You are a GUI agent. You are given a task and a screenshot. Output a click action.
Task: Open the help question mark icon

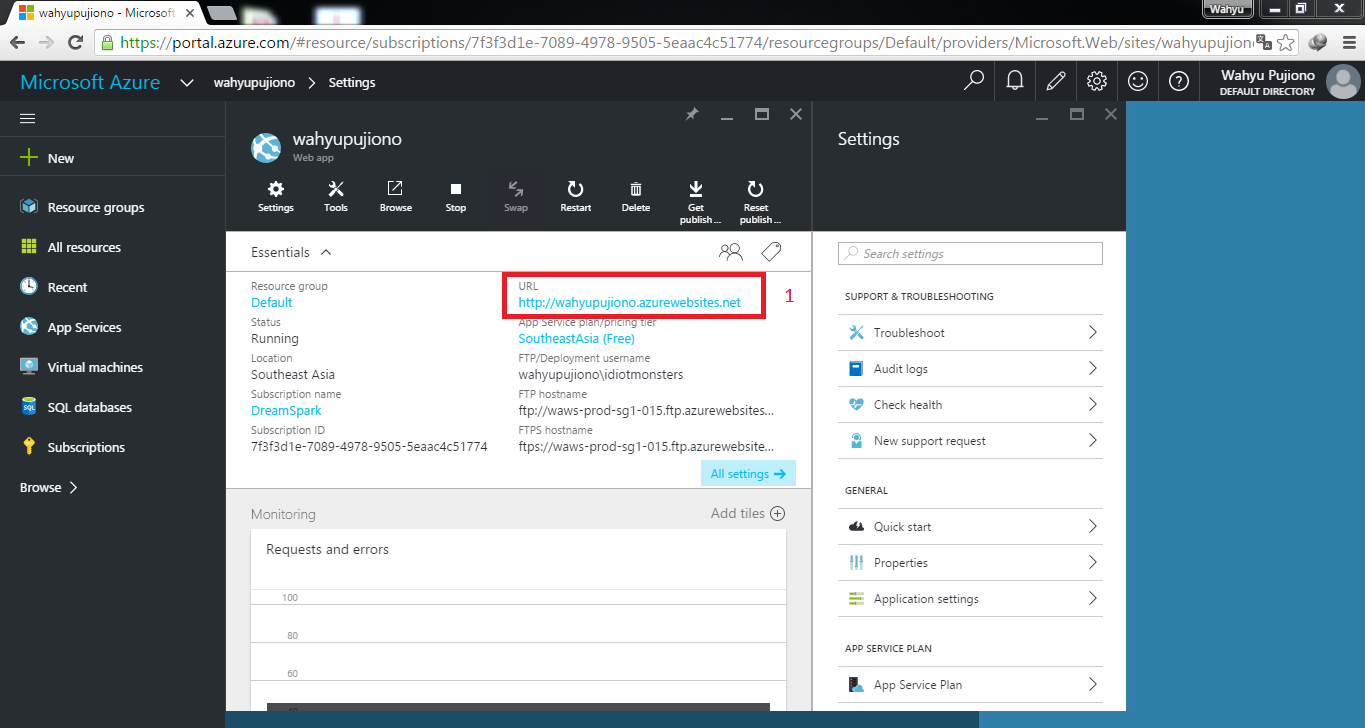tap(1179, 81)
